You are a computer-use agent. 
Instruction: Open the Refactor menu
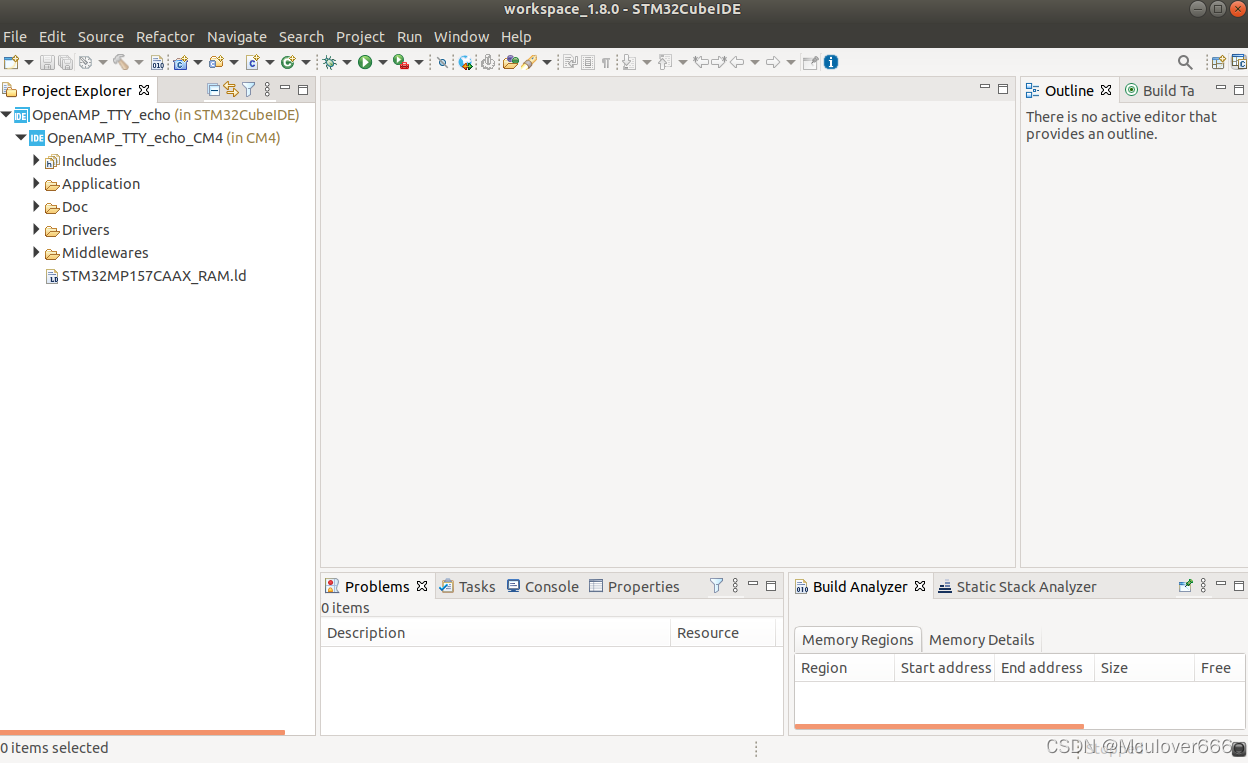[x=165, y=36]
